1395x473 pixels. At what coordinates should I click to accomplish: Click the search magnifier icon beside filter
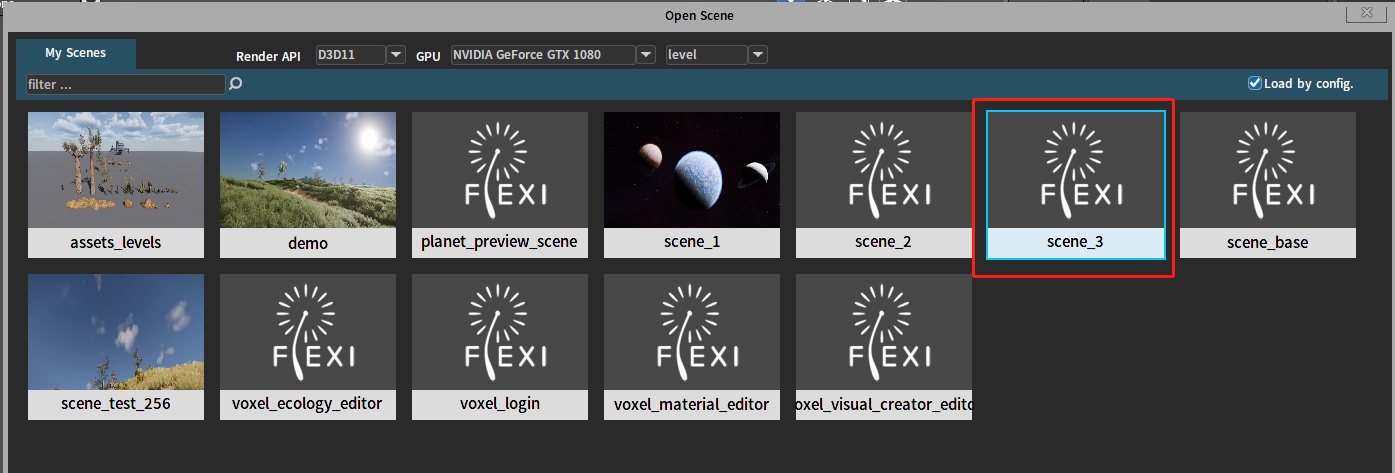click(236, 85)
